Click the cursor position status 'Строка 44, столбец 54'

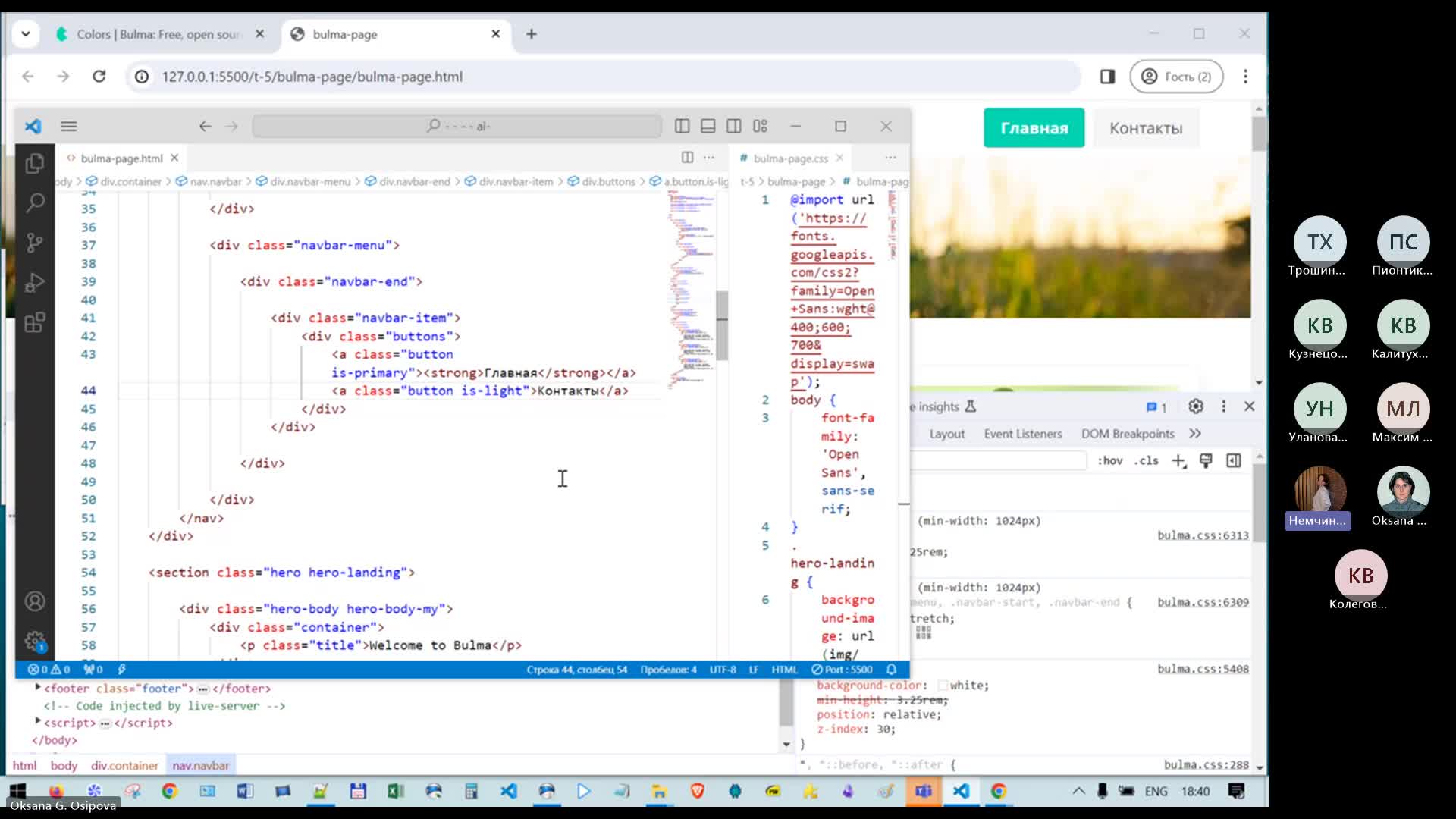click(577, 670)
